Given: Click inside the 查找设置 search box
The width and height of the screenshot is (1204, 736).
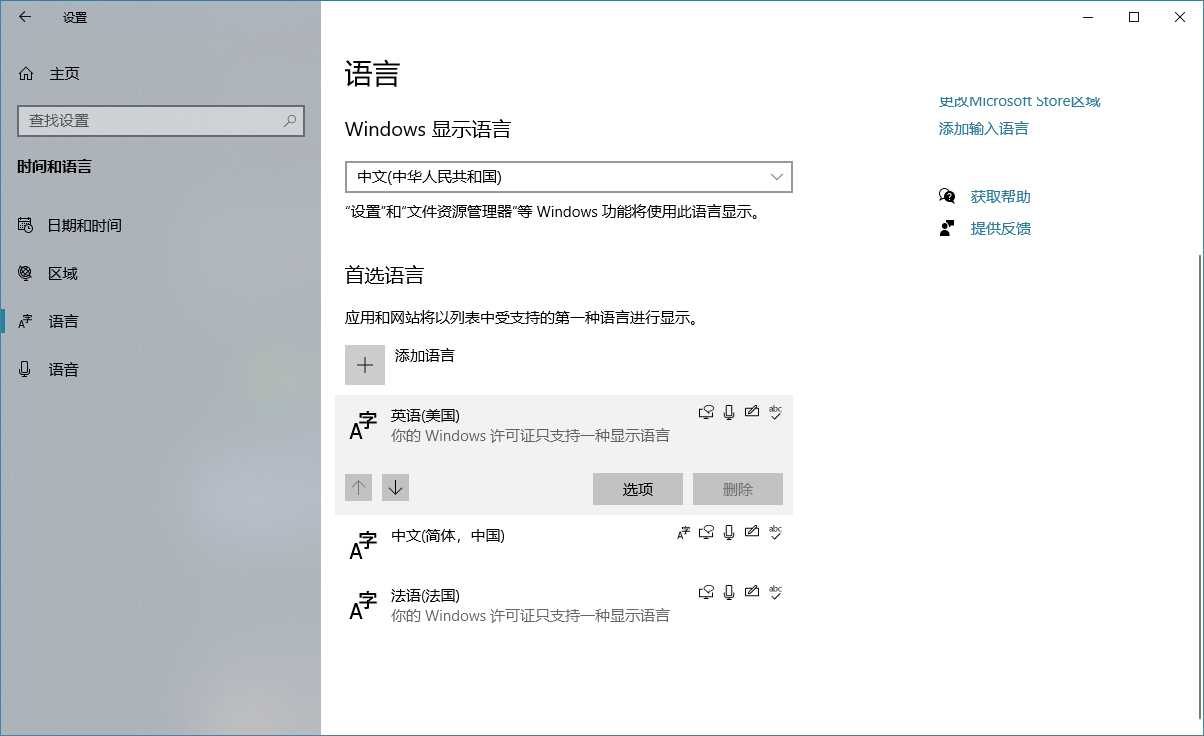Looking at the screenshot, I should 155,121.
